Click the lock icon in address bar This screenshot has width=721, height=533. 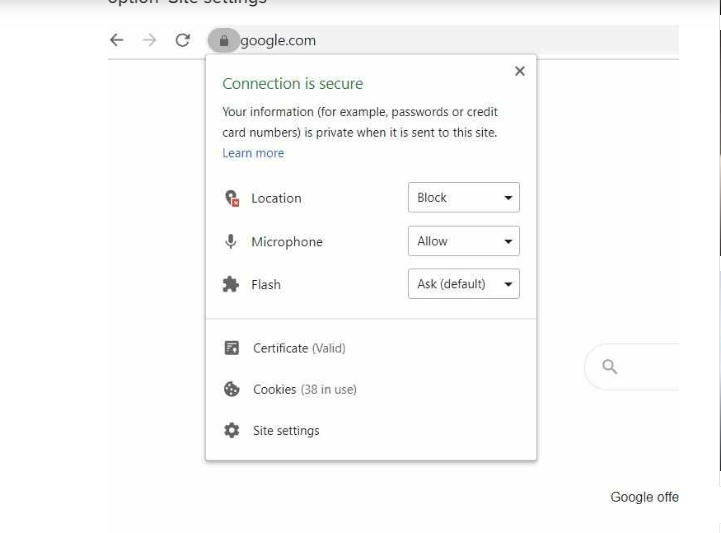point(223,40)
